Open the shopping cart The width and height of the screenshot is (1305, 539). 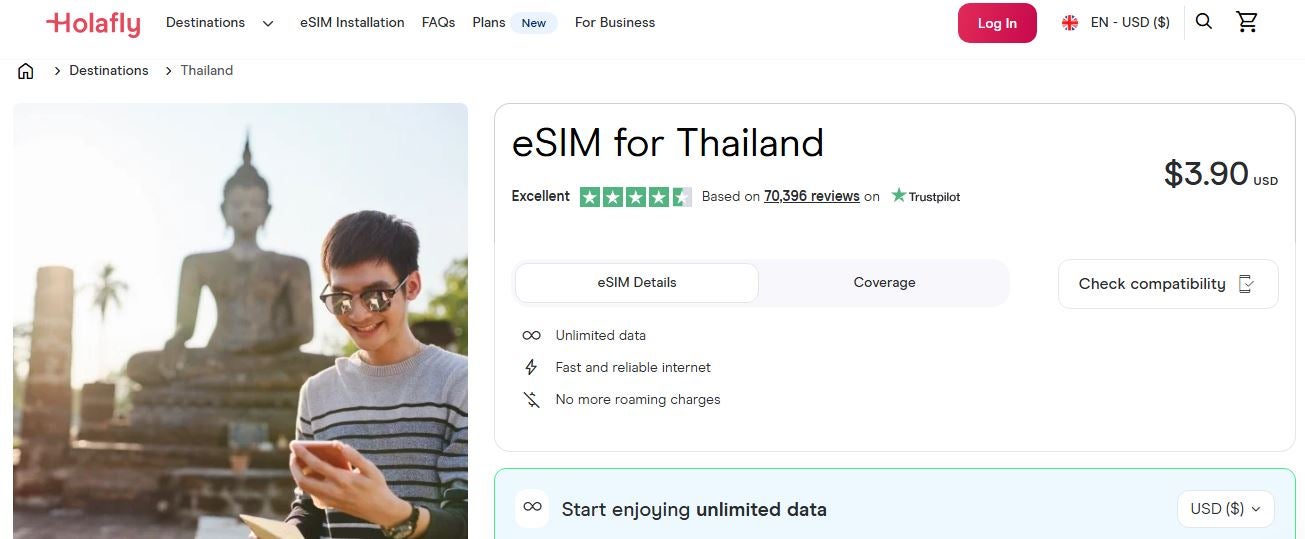click(x=1247, y=22)
